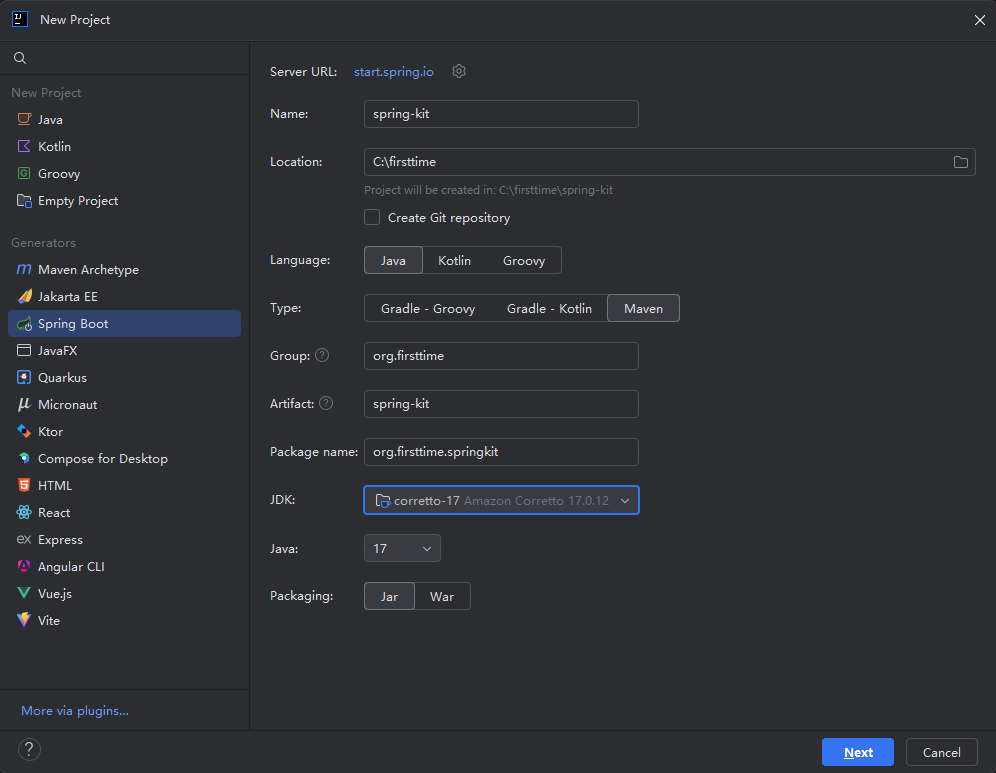This screenshot has width=996, height=773.
Task: Select the Express generator label
Action: [60, 540]
